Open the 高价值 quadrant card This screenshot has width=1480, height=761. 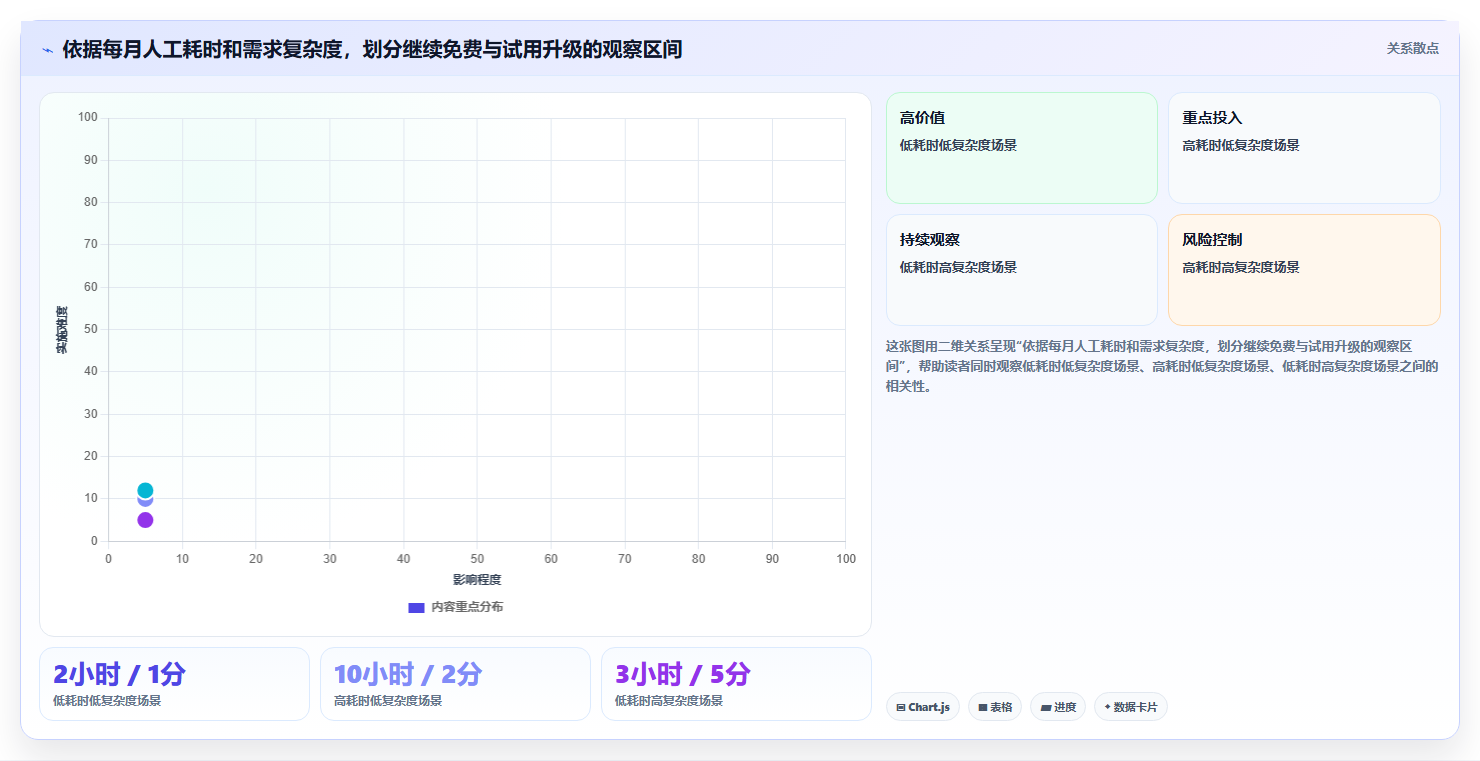coord(1021,148)
